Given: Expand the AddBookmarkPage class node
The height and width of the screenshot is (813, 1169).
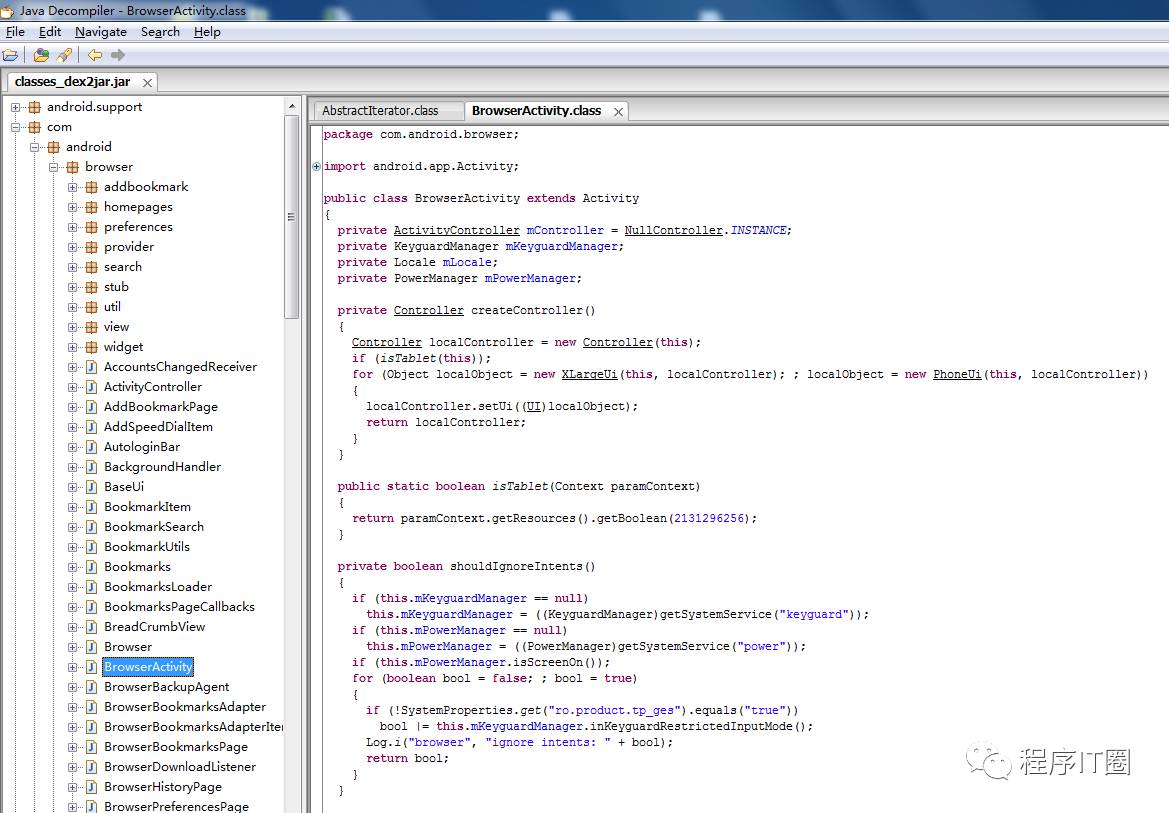Looking at the screenshot, I should (72, 407).
